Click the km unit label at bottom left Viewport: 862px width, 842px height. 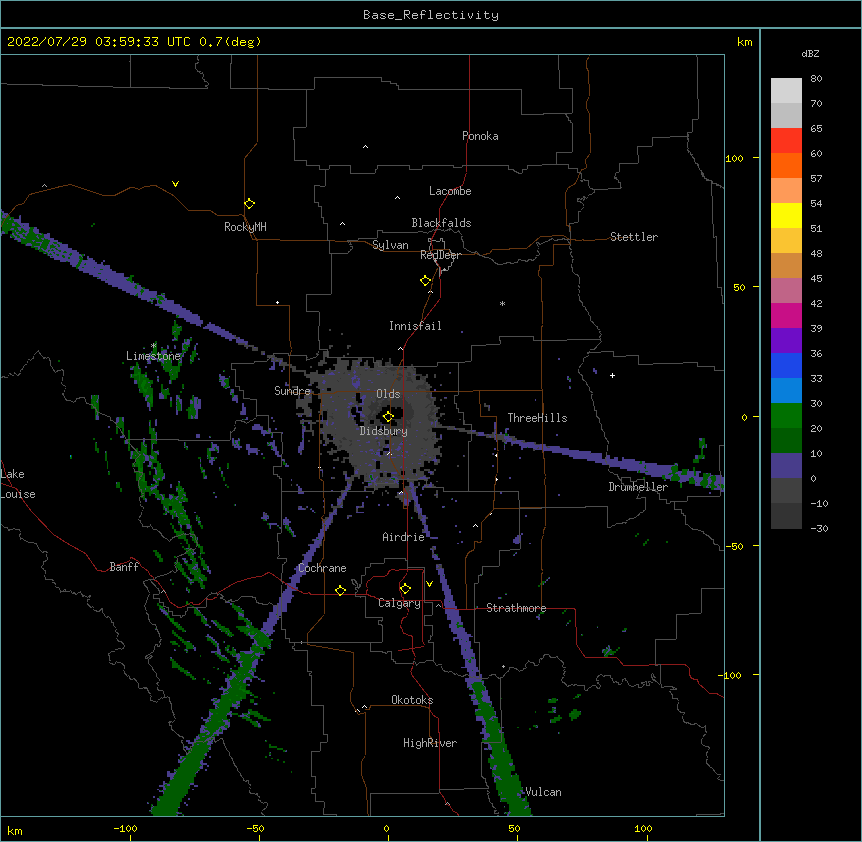pyautogui.click(x=15, y=831)
